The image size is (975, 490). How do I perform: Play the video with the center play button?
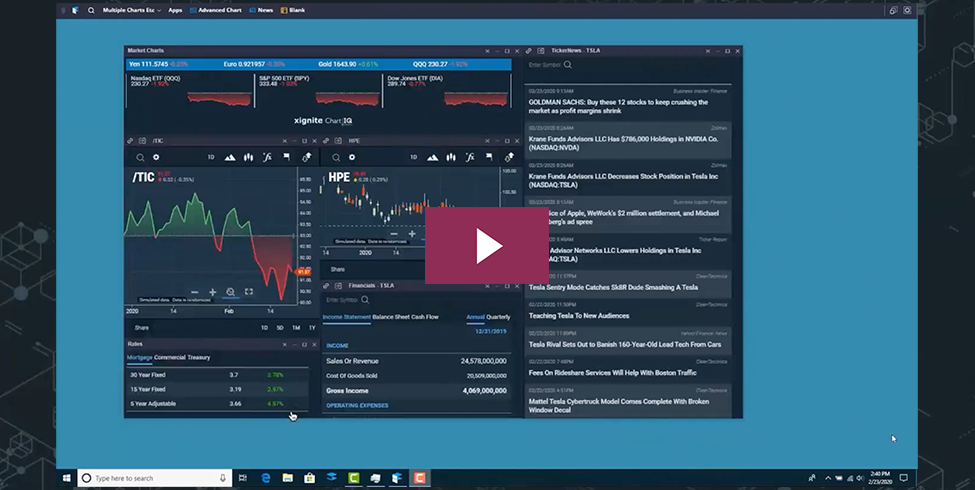click(x=487, y=246)
